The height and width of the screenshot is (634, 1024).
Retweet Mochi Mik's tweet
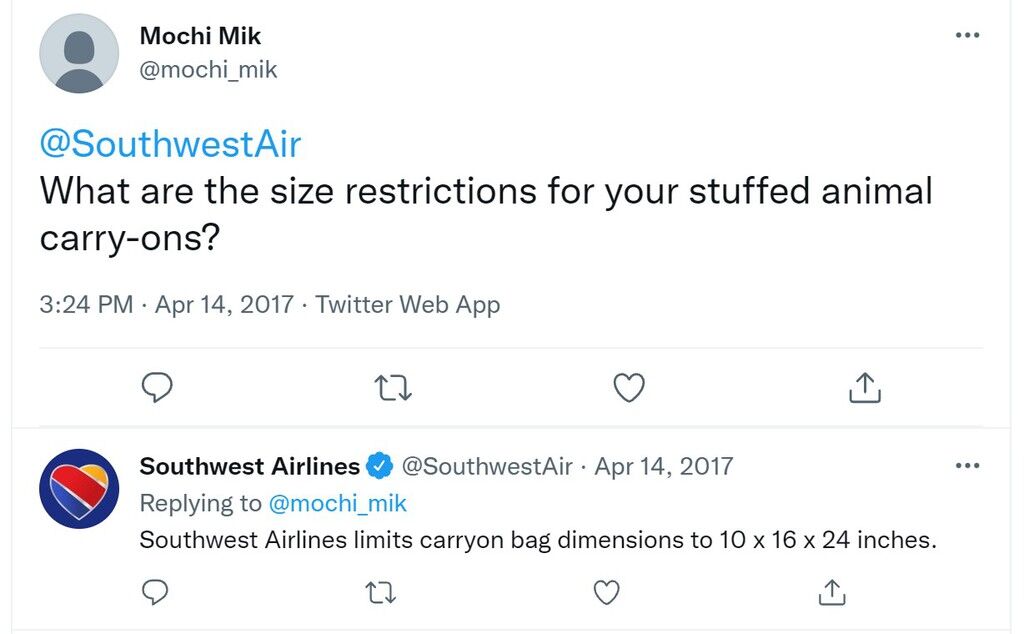[393, 387]
